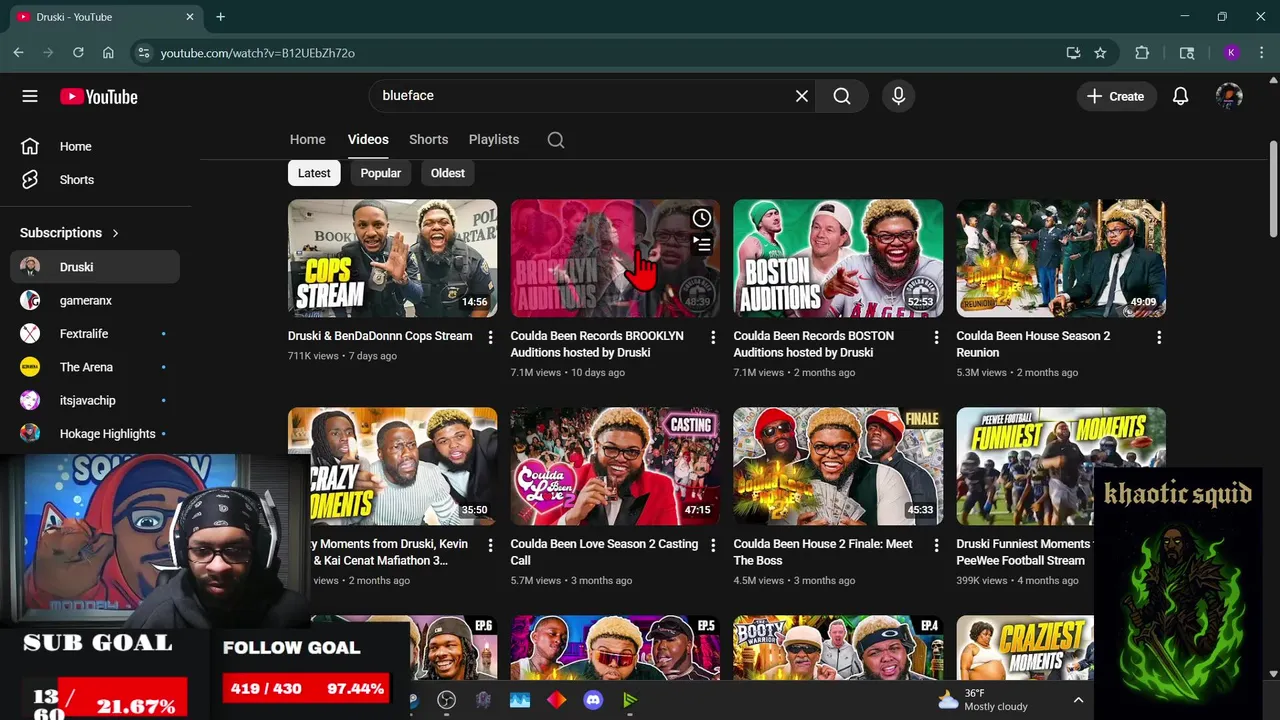This screenshot has height=720, width=1280.
Task: Reload the page with the refresh icon
Action: [x=78, y=53]
